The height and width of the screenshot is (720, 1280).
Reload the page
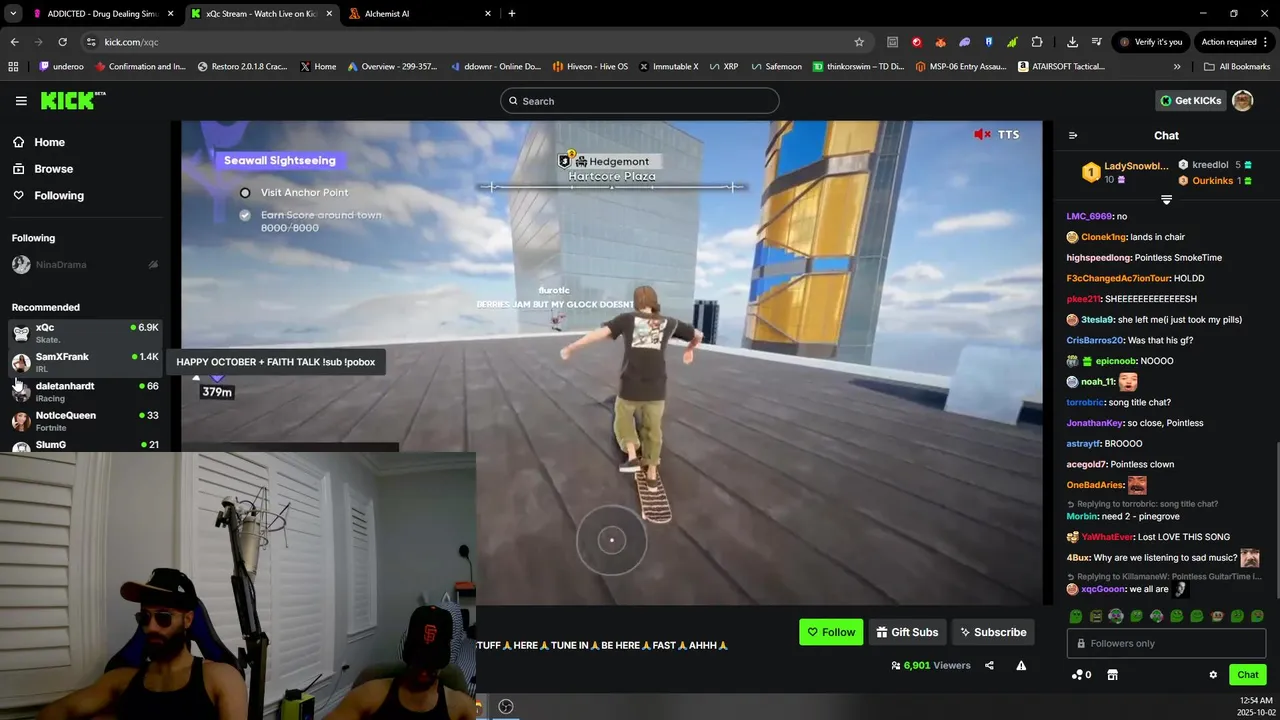(x=62, y=42)
